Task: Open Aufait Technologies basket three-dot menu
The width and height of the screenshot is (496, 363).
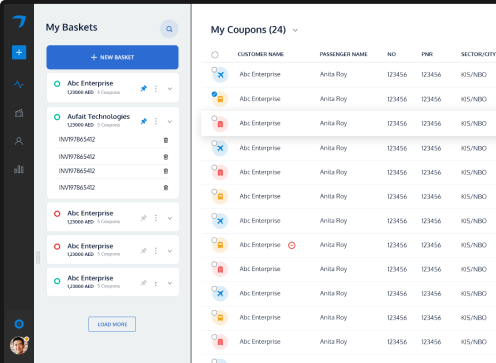Action: 156,121
